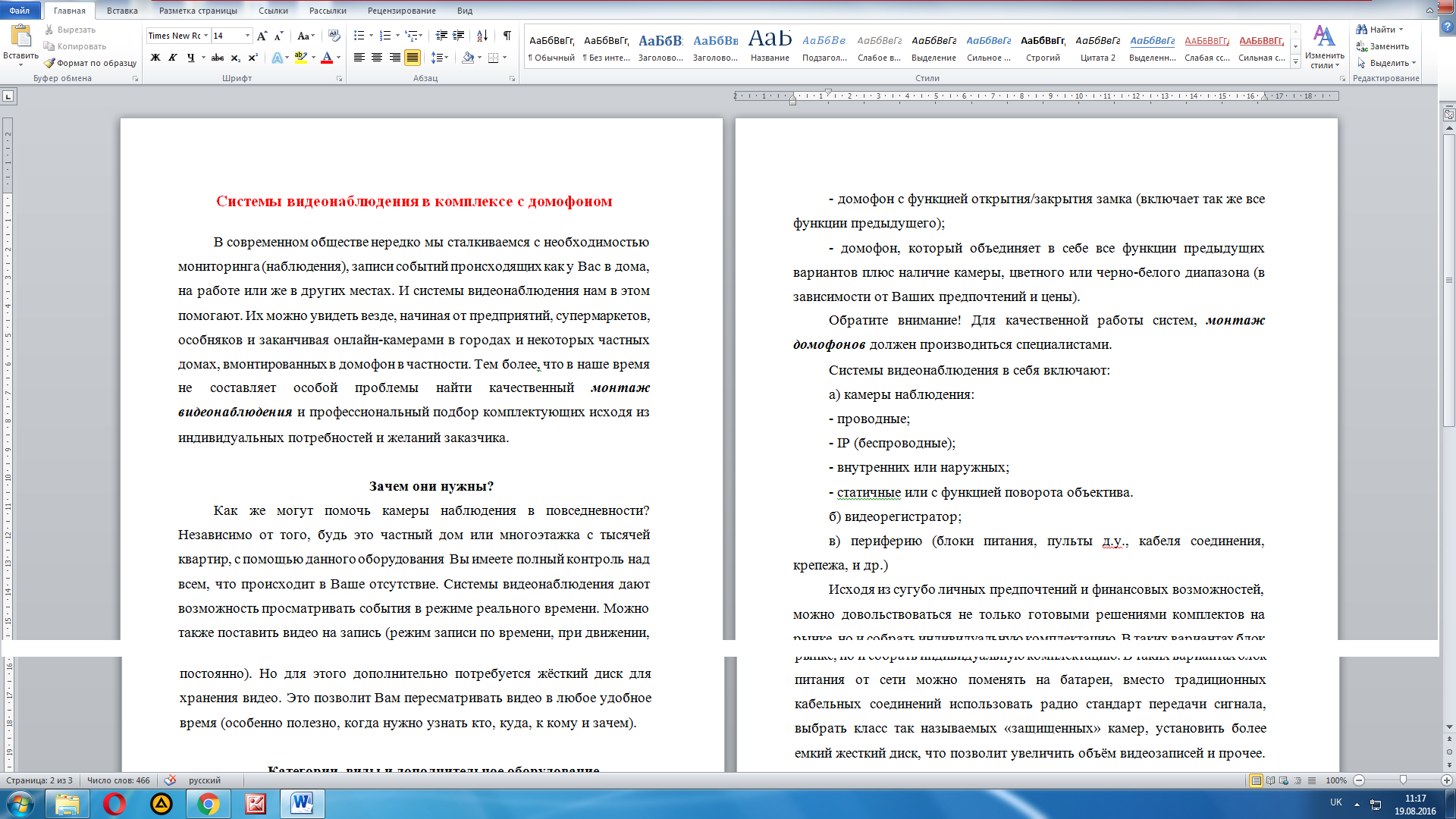Open spell check status icon

[x=170, y=780]
